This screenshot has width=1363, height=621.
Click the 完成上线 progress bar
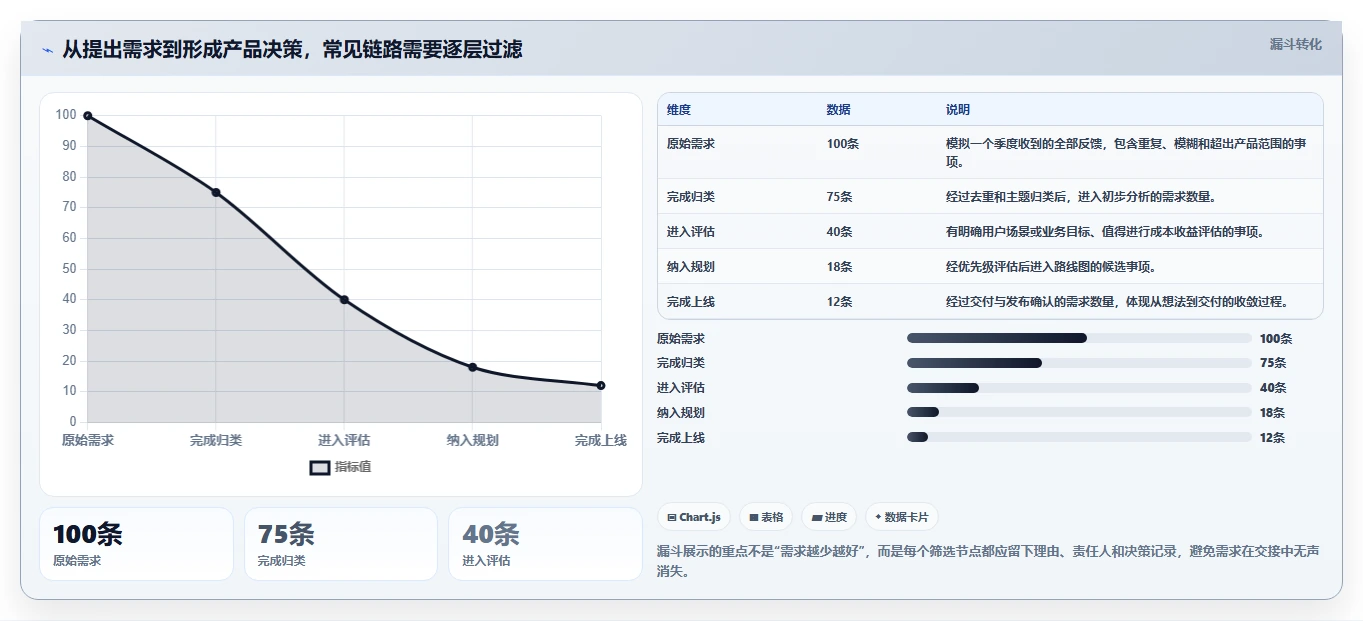pyautogui.click(x=1079, y=437)
